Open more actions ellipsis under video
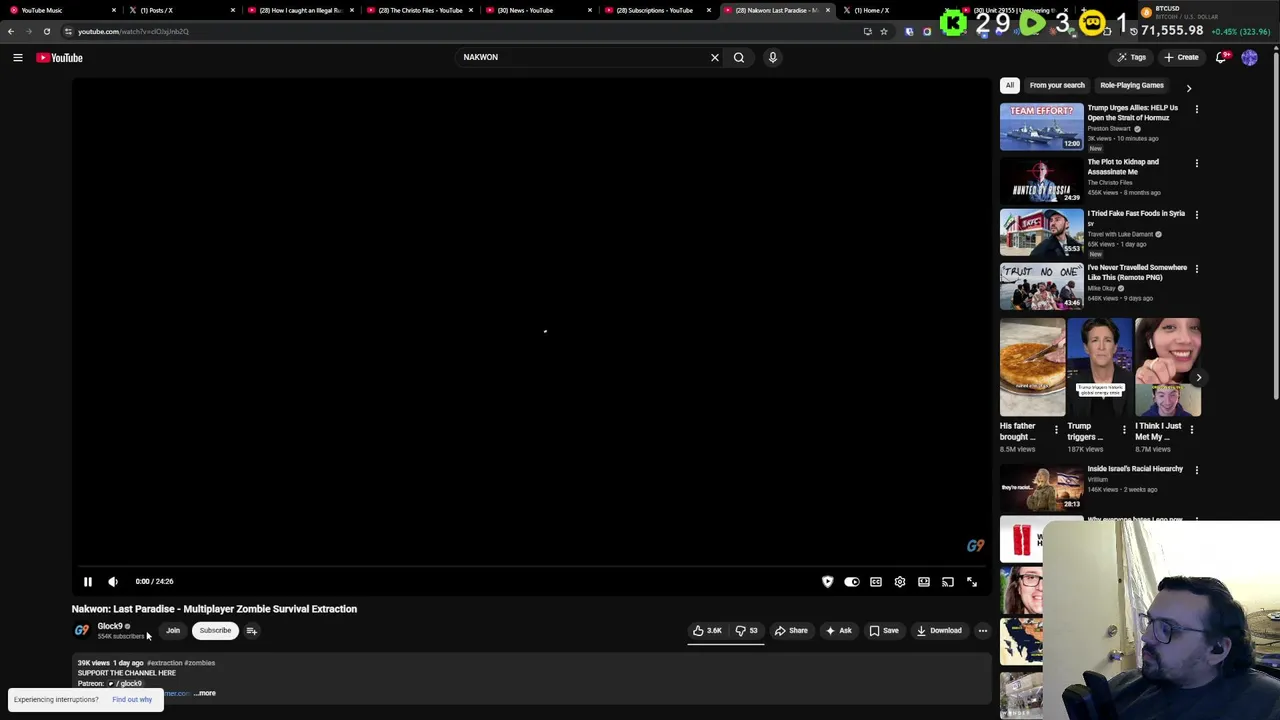The width and height of the screenshot is (1280, 720). [982, 630]
